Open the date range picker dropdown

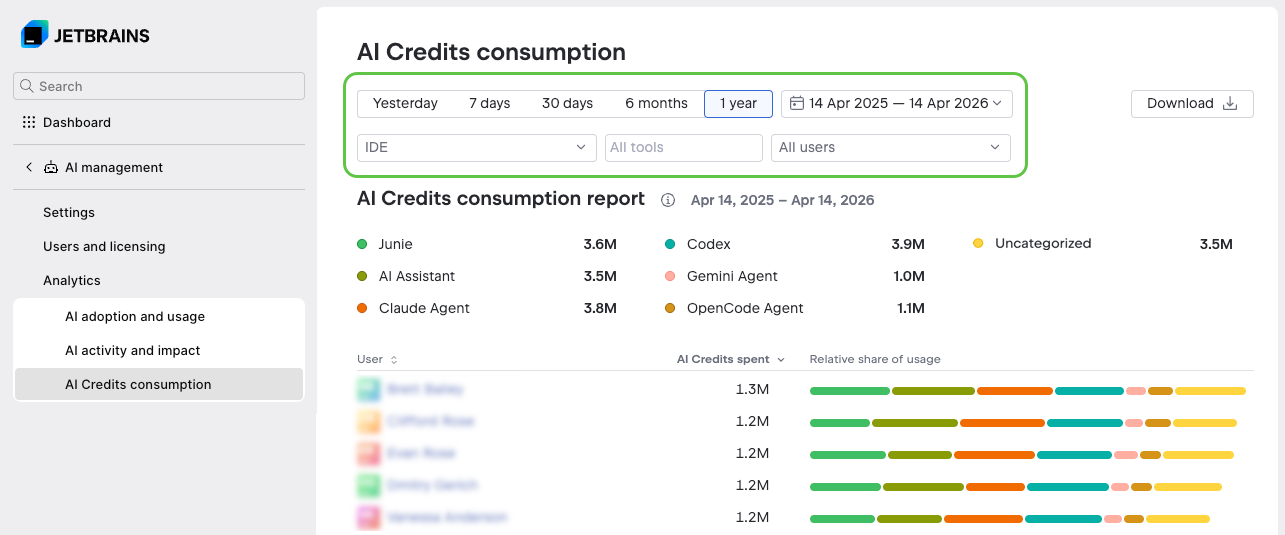click(897, 103)
